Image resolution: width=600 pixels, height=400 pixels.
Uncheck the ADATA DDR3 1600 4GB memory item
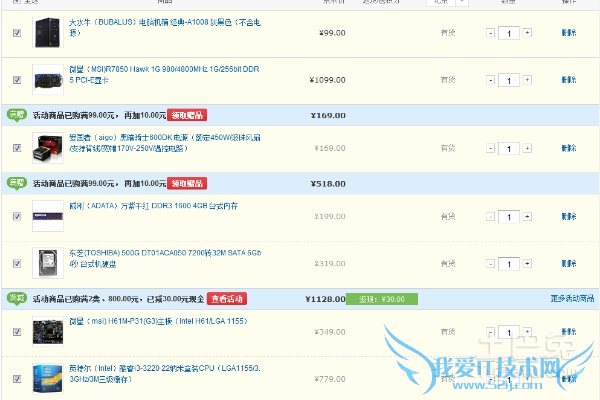pyautogui.click(x=17, y=217)
